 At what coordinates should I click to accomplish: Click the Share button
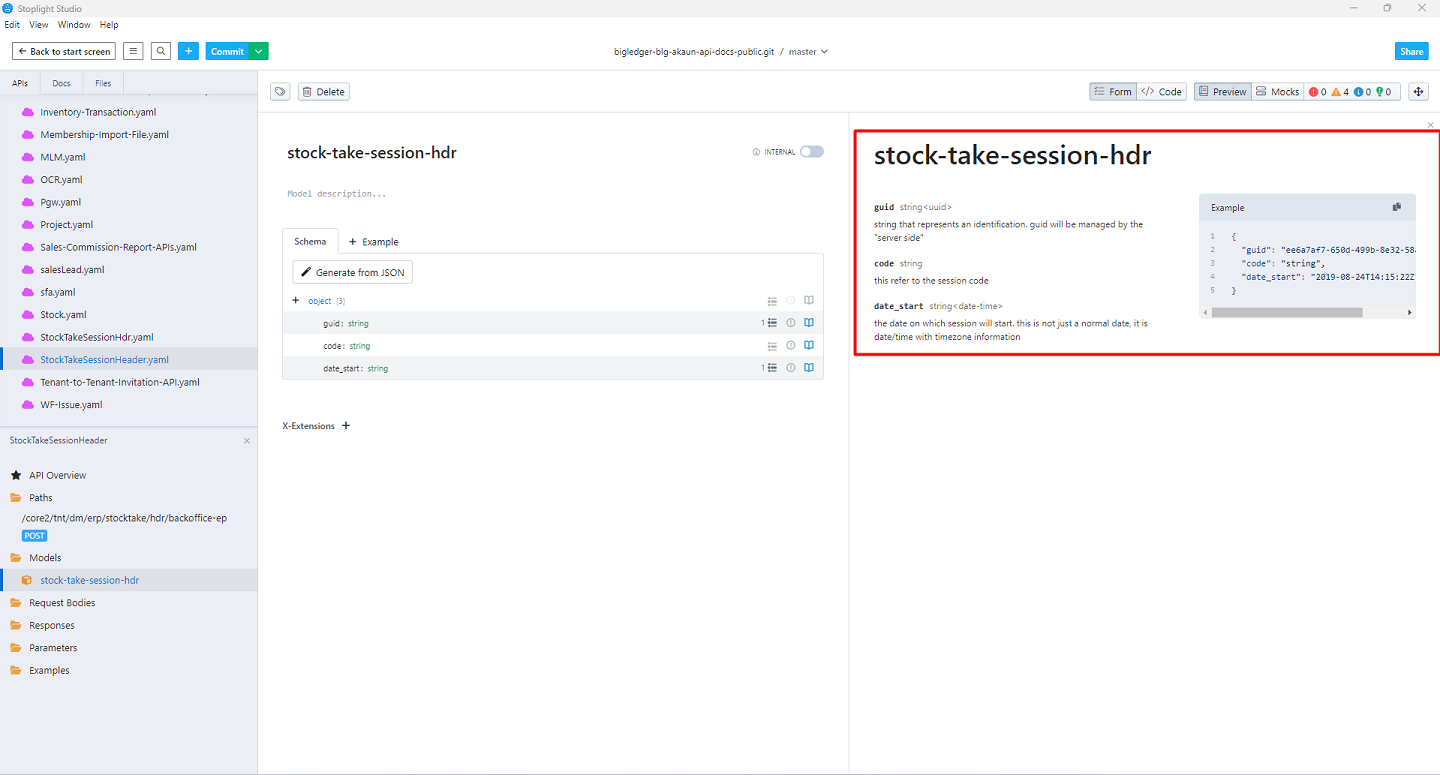point(1411,51)
